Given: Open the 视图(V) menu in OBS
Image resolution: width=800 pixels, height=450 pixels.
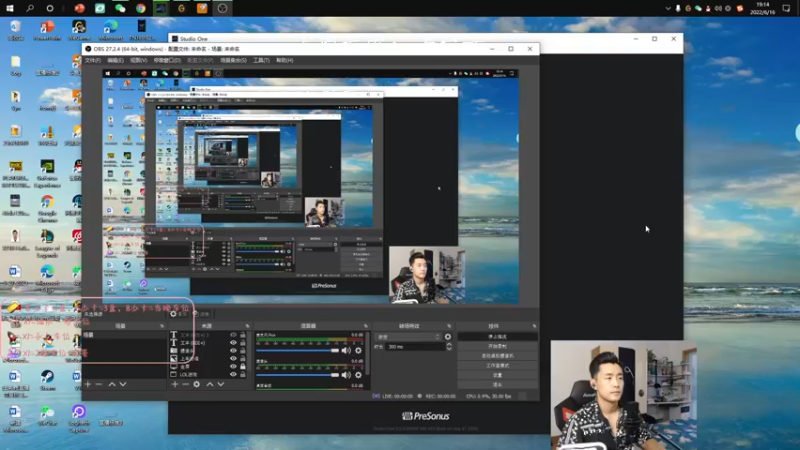Looking at the screenshot, I should (138, 60).
